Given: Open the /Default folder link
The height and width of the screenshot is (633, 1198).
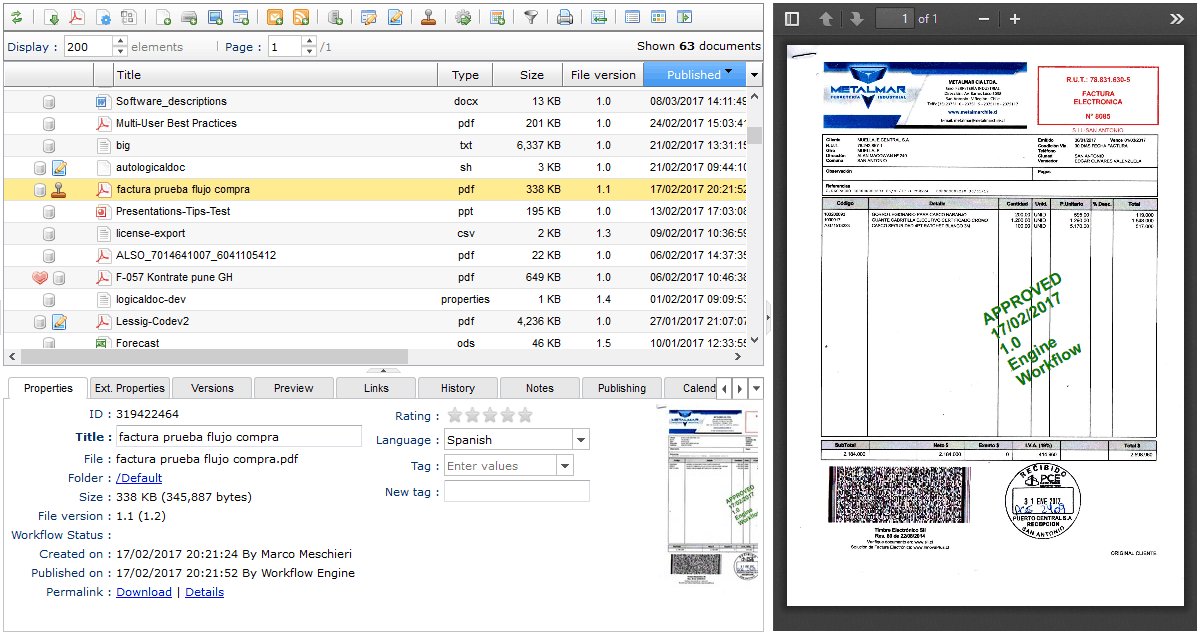Looking at the screenshot, I should [x=139, y=478].
